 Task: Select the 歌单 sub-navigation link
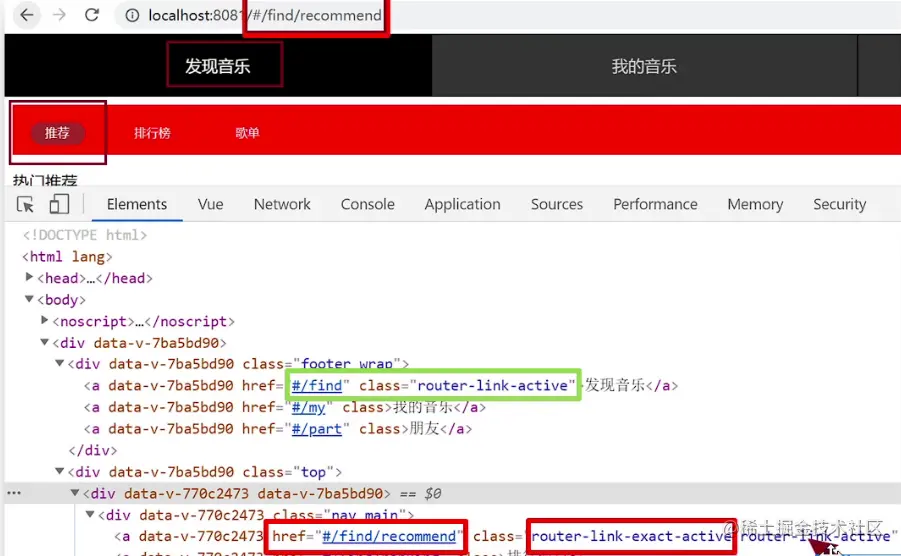[247, 133]
